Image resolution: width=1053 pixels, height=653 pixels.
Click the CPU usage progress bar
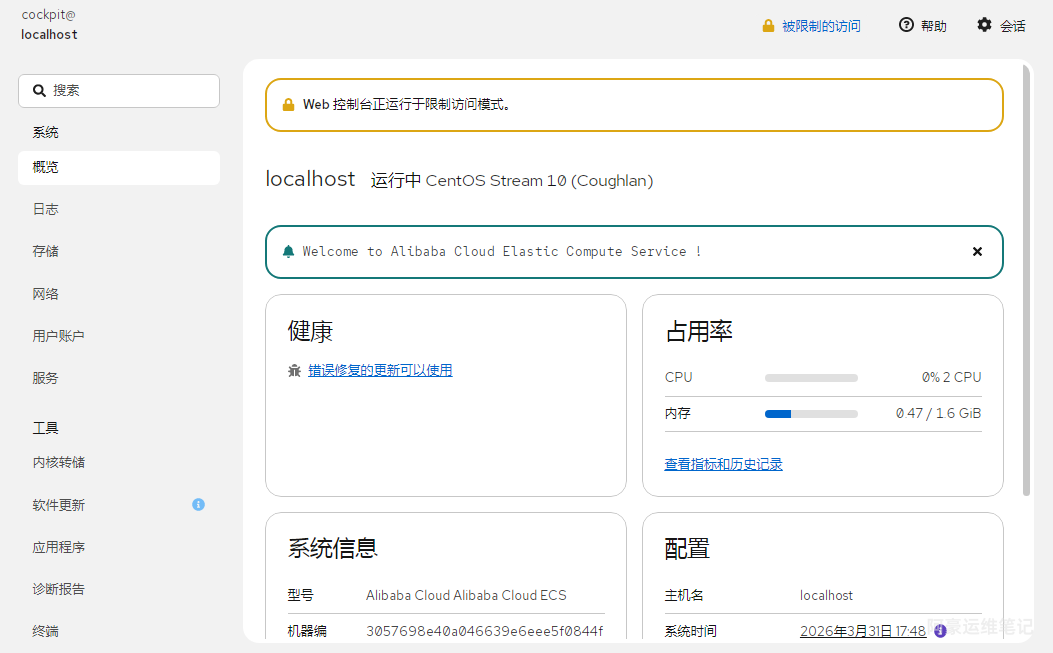point(811,378)
